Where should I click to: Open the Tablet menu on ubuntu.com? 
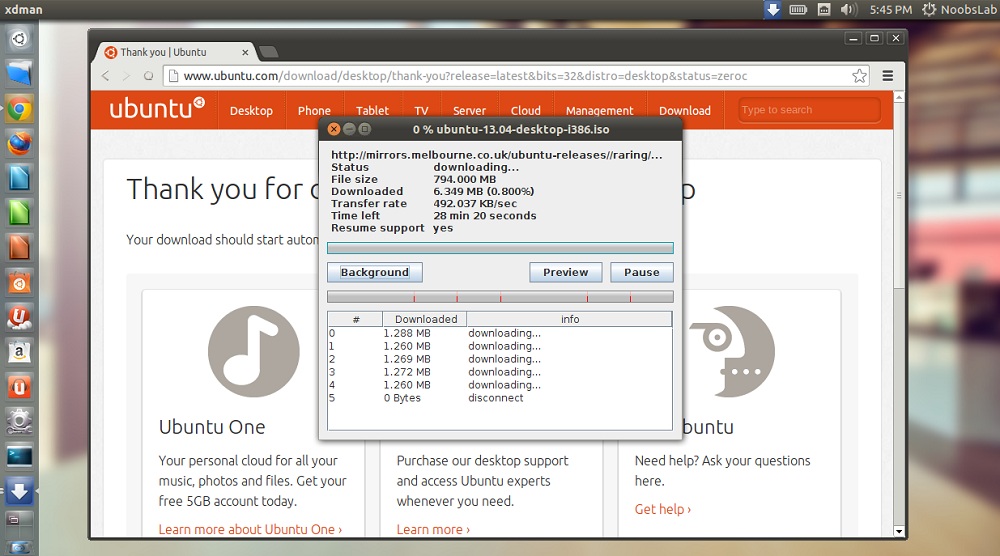pyautogui.click(x=372, y=110)
